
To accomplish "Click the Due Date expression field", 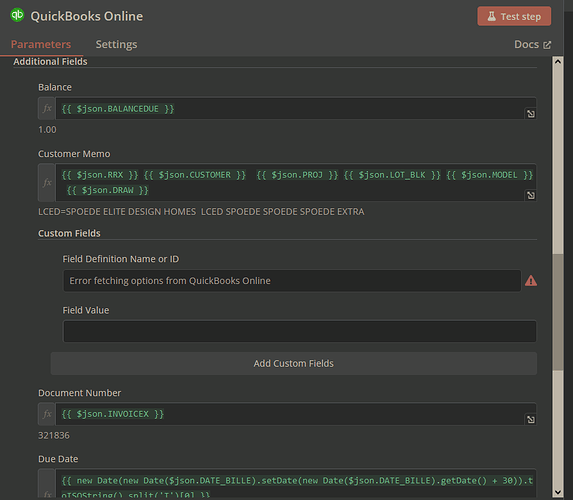I will coord(296,484).
